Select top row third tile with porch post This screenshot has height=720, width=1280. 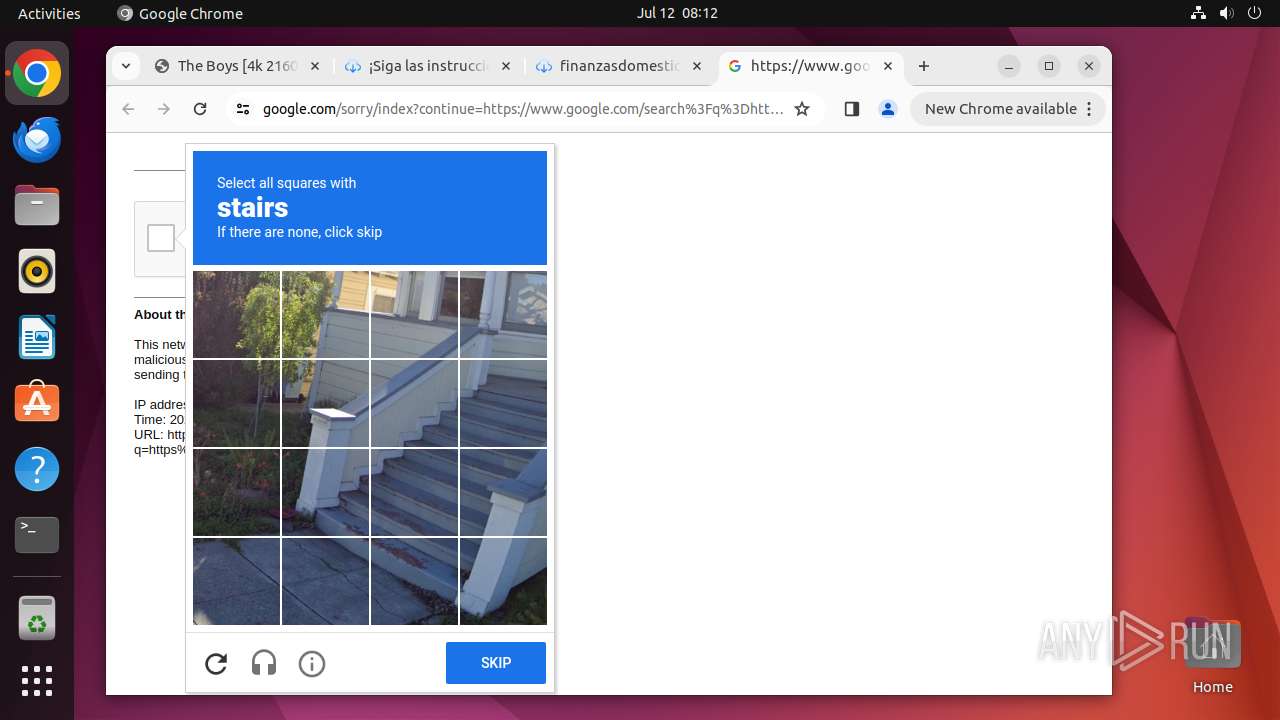pyautogui.click(x=414, y=314)
